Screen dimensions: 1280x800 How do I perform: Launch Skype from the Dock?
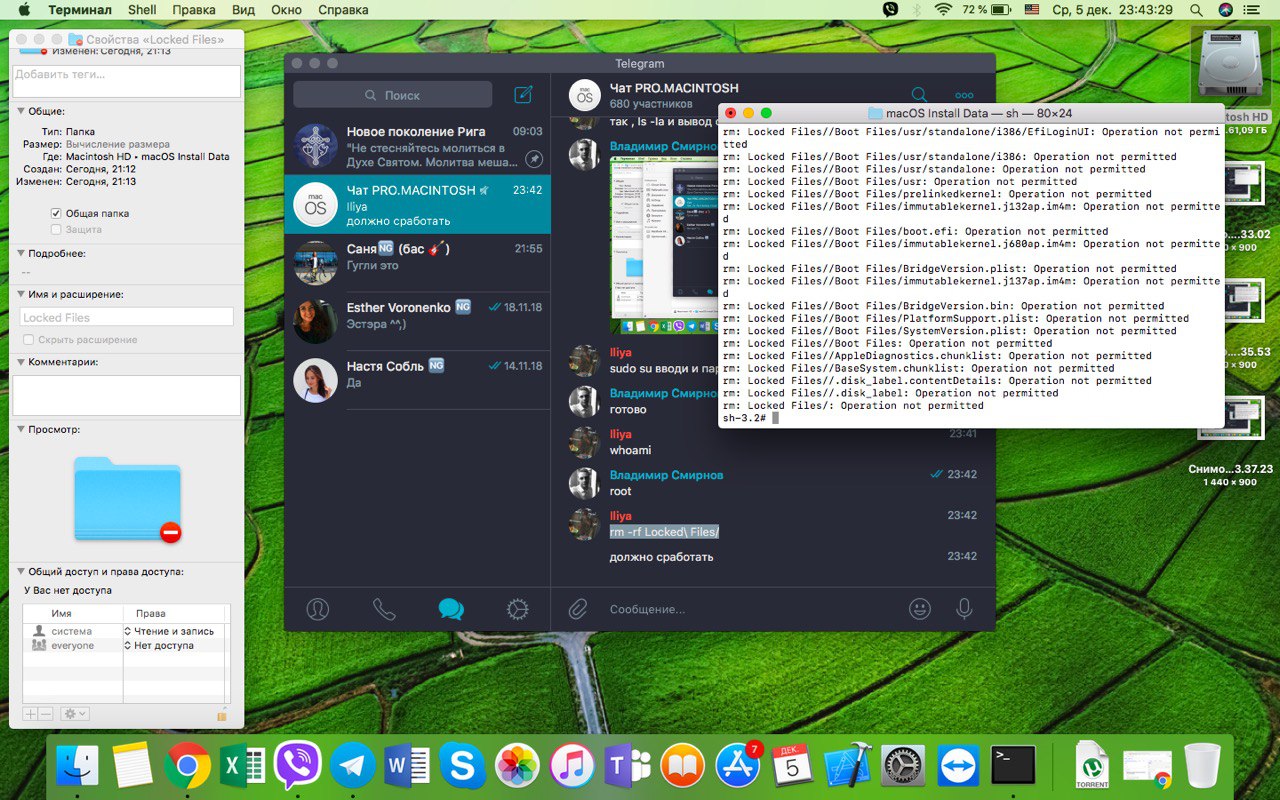click(462, 766)
